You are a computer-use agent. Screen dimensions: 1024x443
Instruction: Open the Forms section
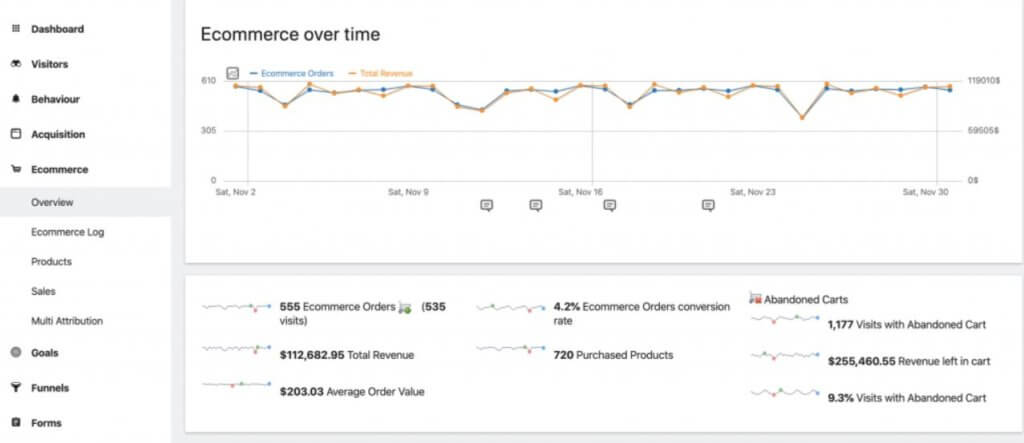click(x=46, y=423)
